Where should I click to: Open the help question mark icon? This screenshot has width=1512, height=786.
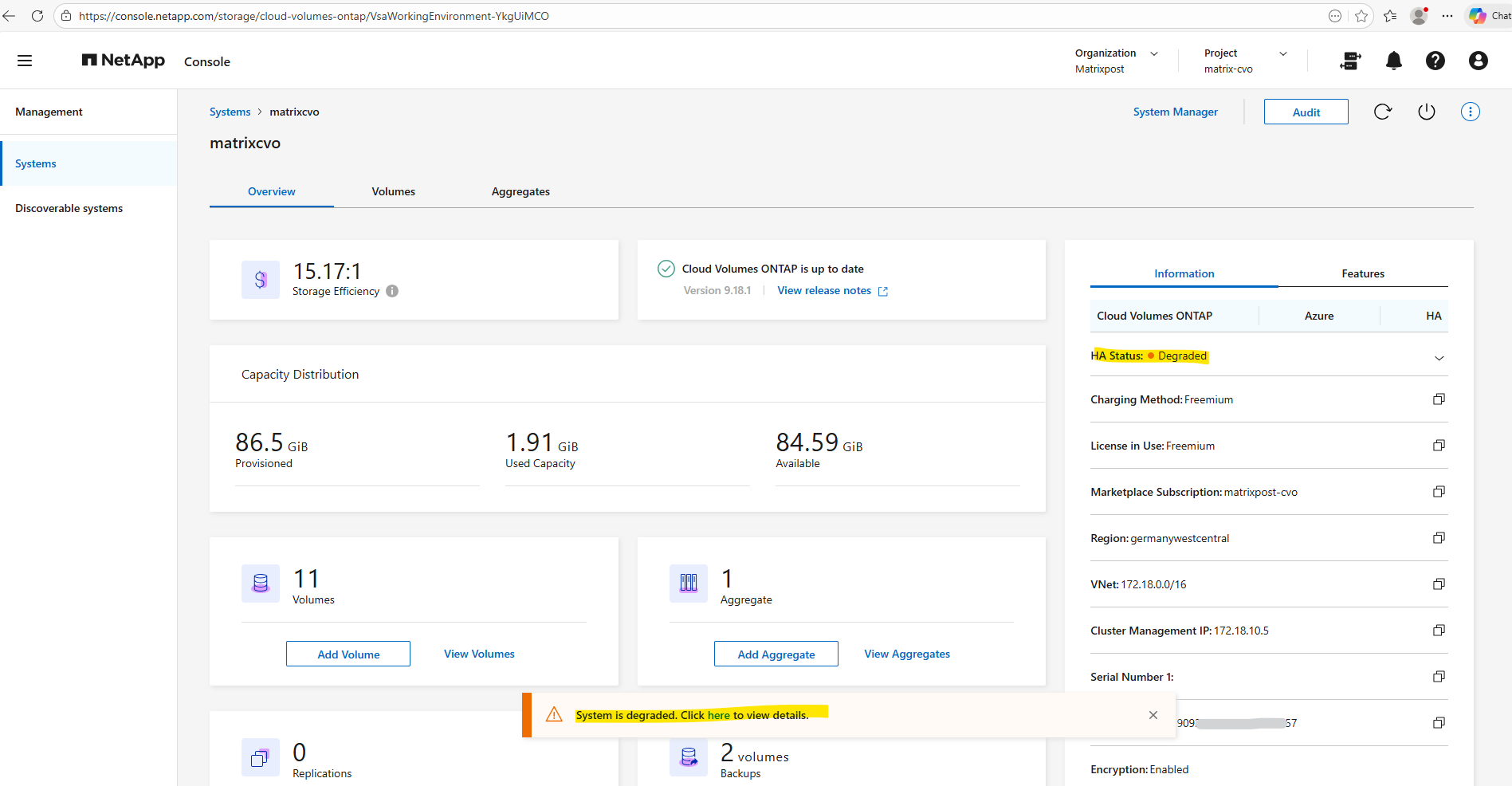pyautogui.click(x=1435, y=61)
